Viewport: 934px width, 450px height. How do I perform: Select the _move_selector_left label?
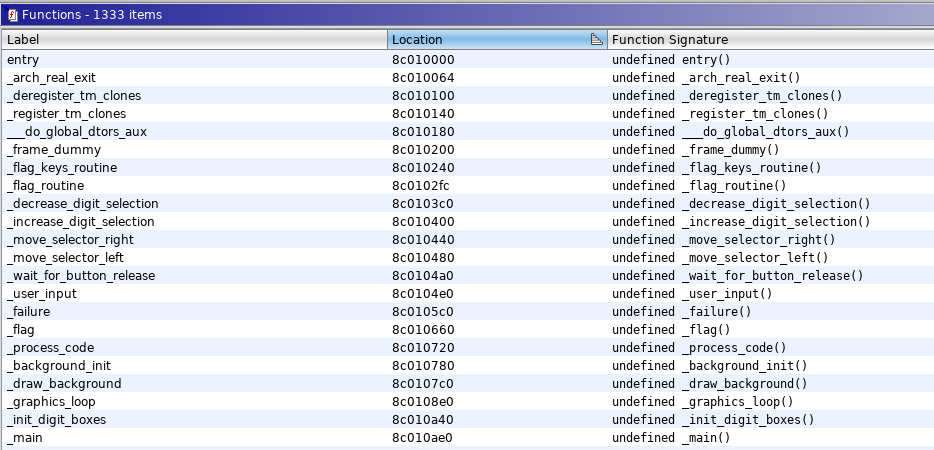click(66, 257)
